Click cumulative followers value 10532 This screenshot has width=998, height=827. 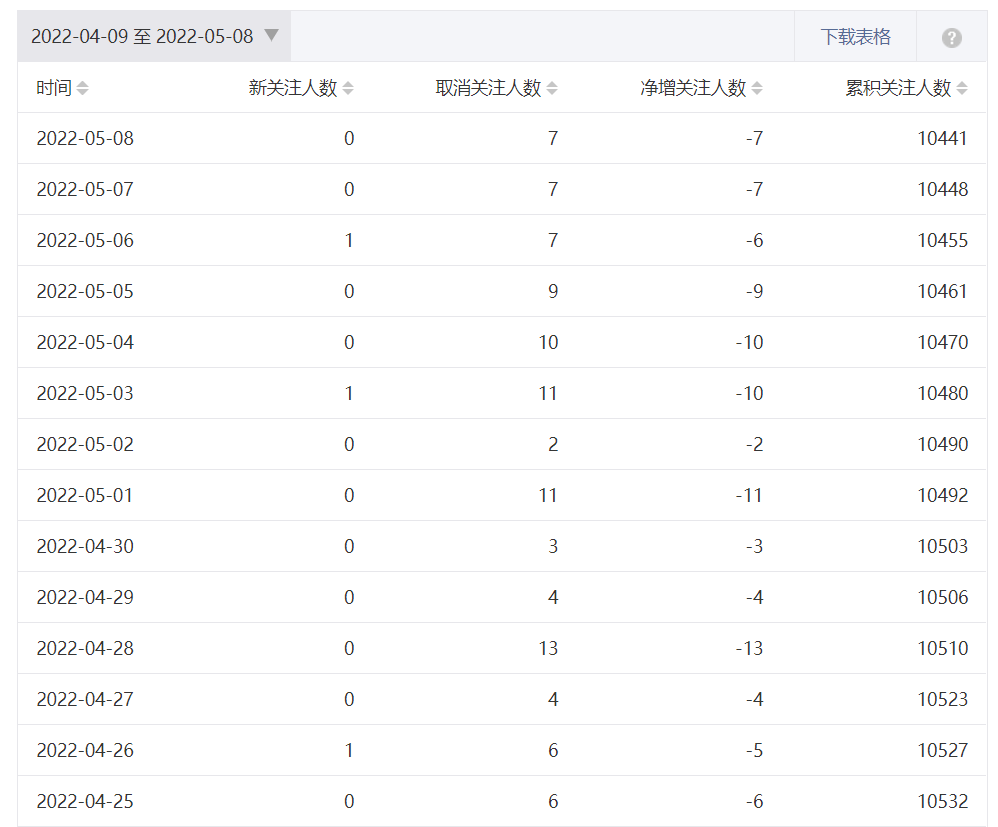click(943, 801)
